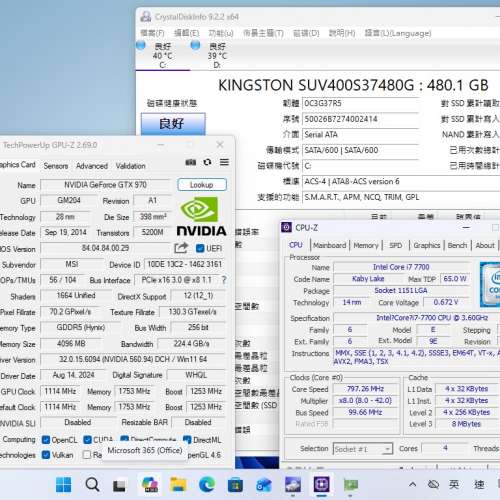Click the GPU Name field NVIDIA GeForce GTX 970
The width and height of the screenshot is (500, 500).
pyautogui.click(x=105, y=185)
